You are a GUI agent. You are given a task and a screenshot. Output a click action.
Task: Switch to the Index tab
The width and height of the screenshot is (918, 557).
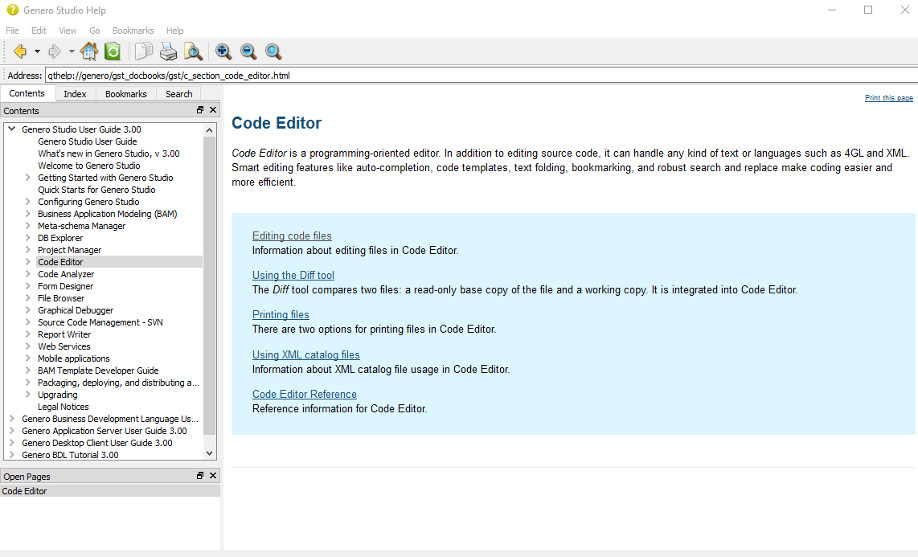point(75,94)
